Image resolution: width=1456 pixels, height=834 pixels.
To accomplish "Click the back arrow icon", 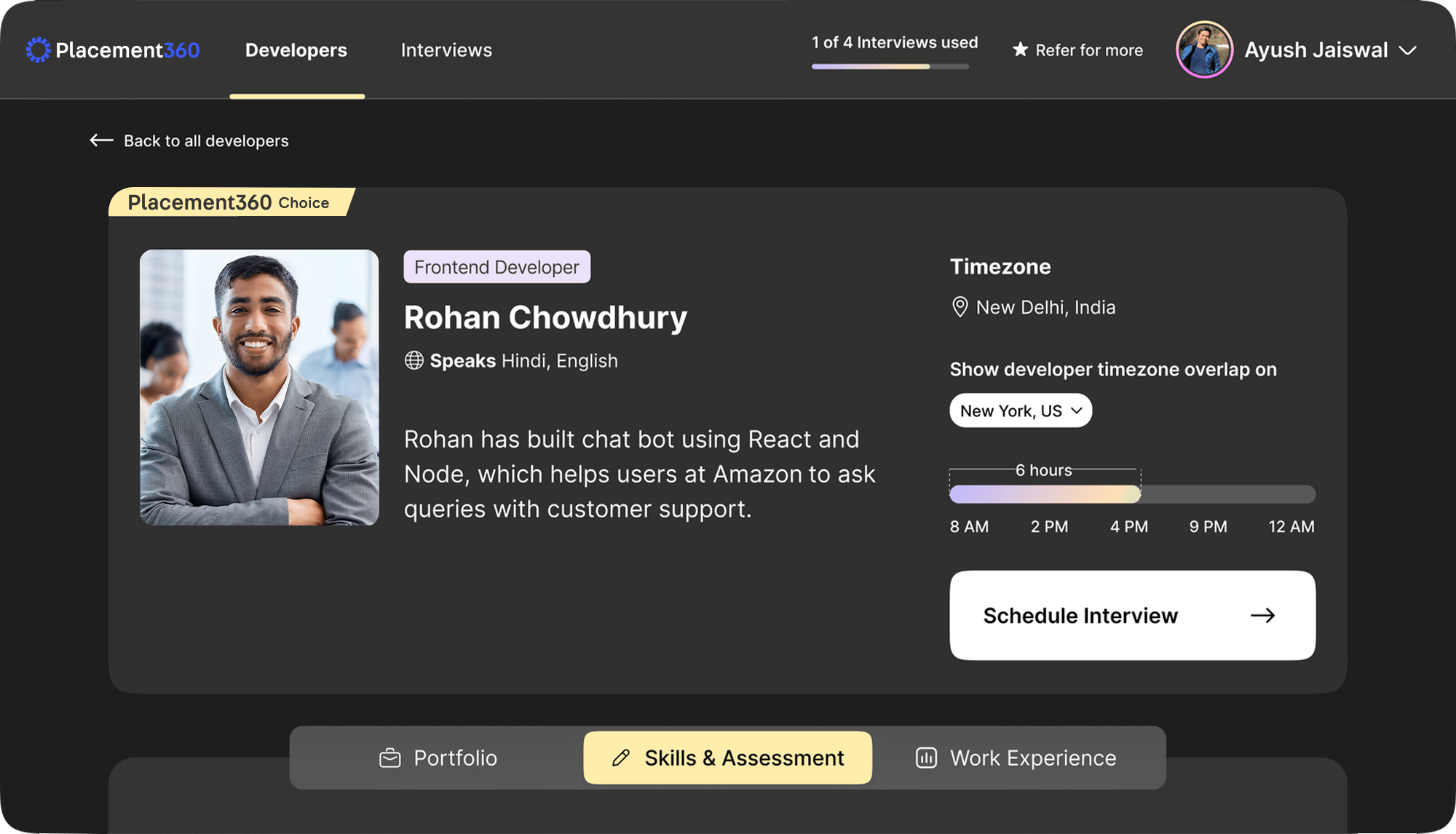I will coord(101,140).
